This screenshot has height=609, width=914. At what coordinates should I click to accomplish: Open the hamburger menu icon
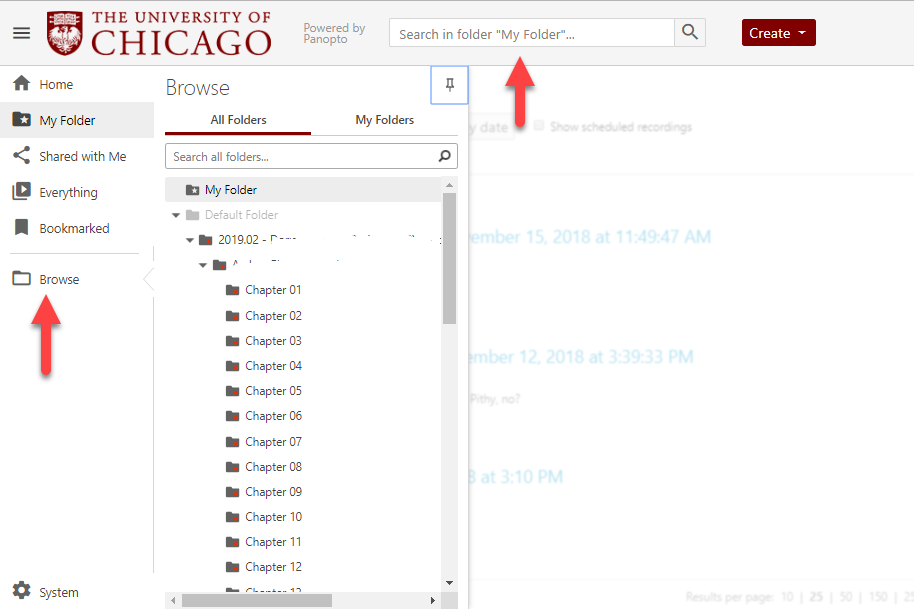(x=21, y=33)
